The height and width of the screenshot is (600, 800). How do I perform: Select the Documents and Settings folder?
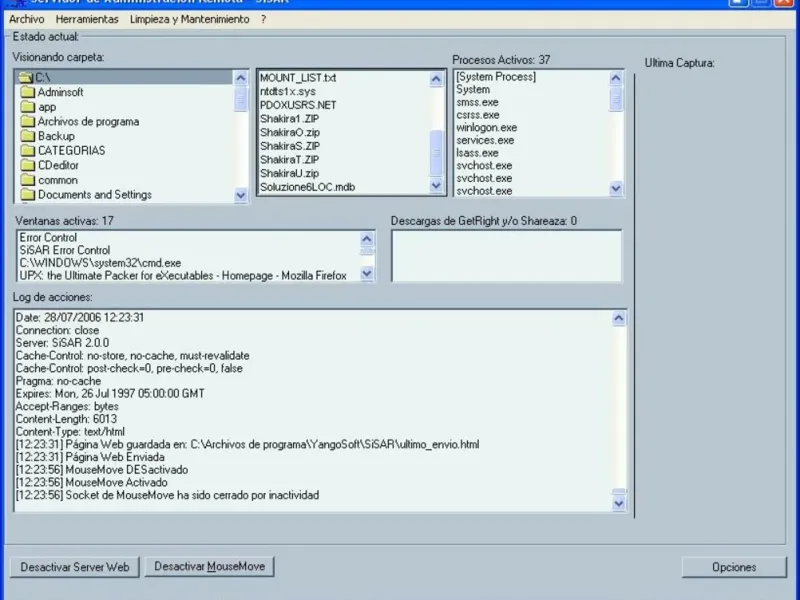click(87, 195)
